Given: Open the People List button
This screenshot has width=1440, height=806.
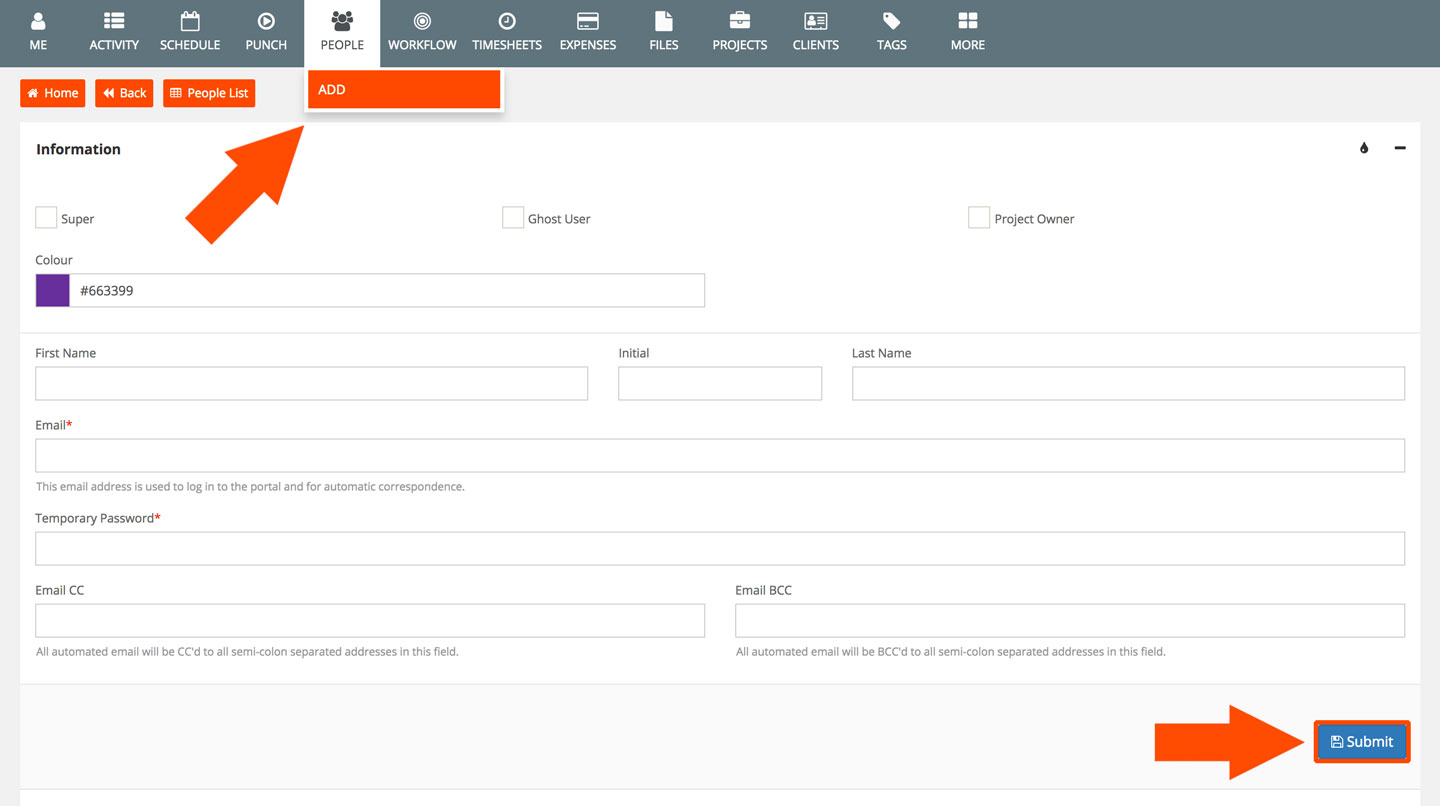Looking at the screenshot, I should [209, 93].
